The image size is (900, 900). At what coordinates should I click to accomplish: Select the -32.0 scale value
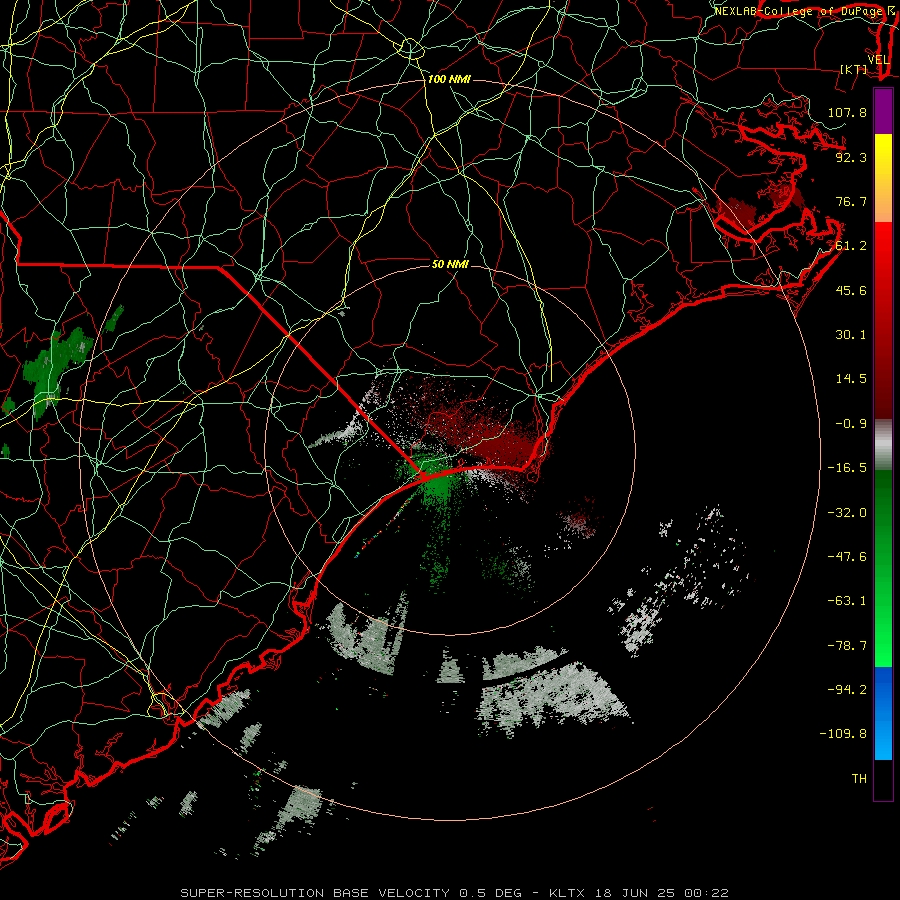coord(847,513)
